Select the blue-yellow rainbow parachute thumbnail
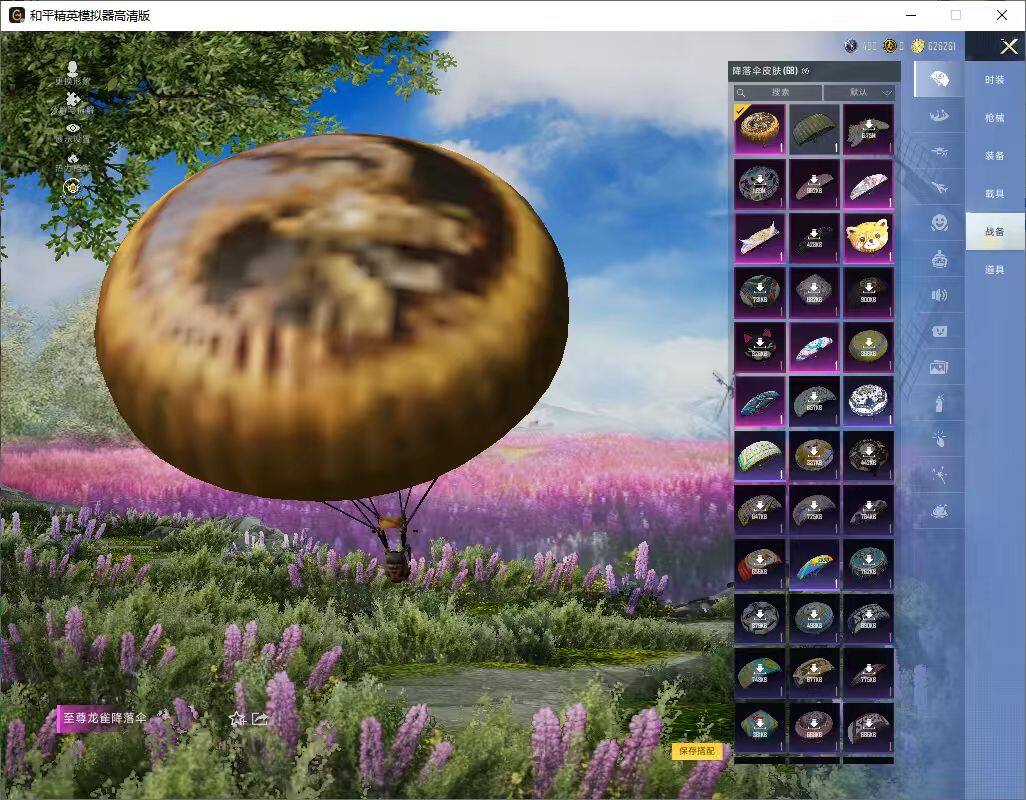This screenshot has width=1026, height=800. (x=814, y=563)
